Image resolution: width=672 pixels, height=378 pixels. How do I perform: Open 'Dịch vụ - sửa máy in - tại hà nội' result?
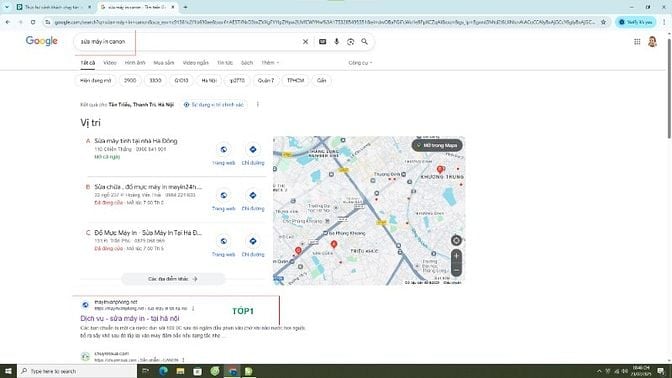point(130,318)
